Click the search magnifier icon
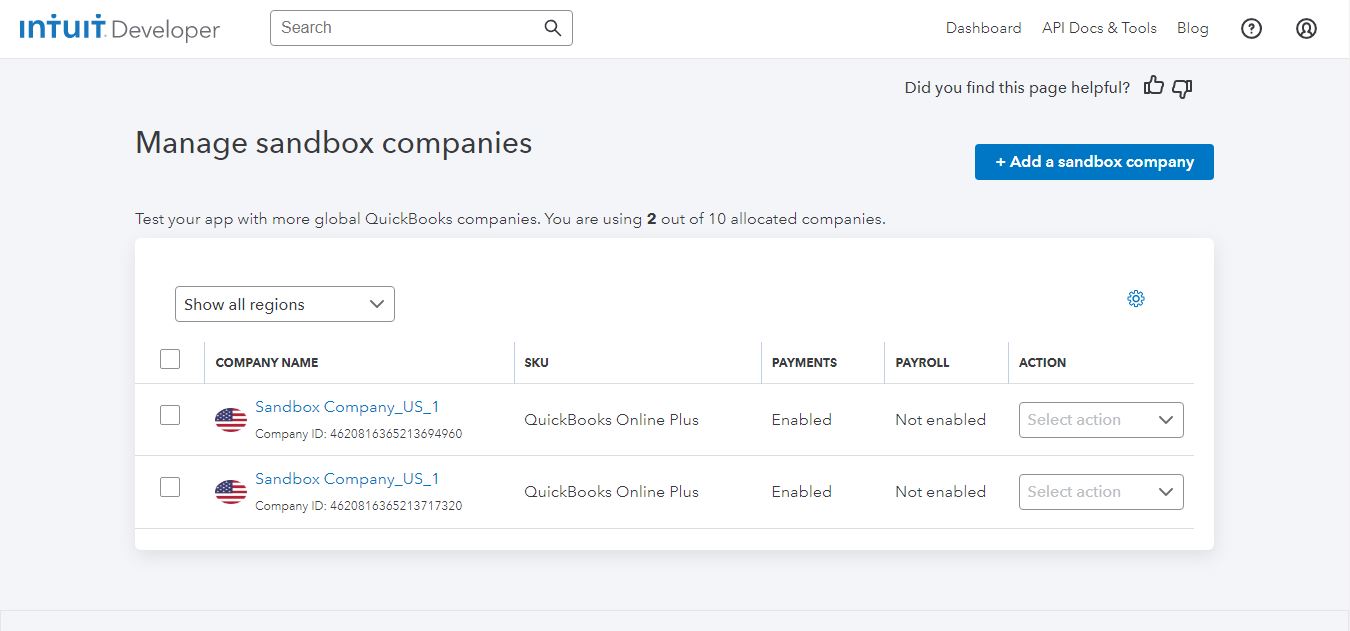Screen dimensions: 1350x631 553,28
